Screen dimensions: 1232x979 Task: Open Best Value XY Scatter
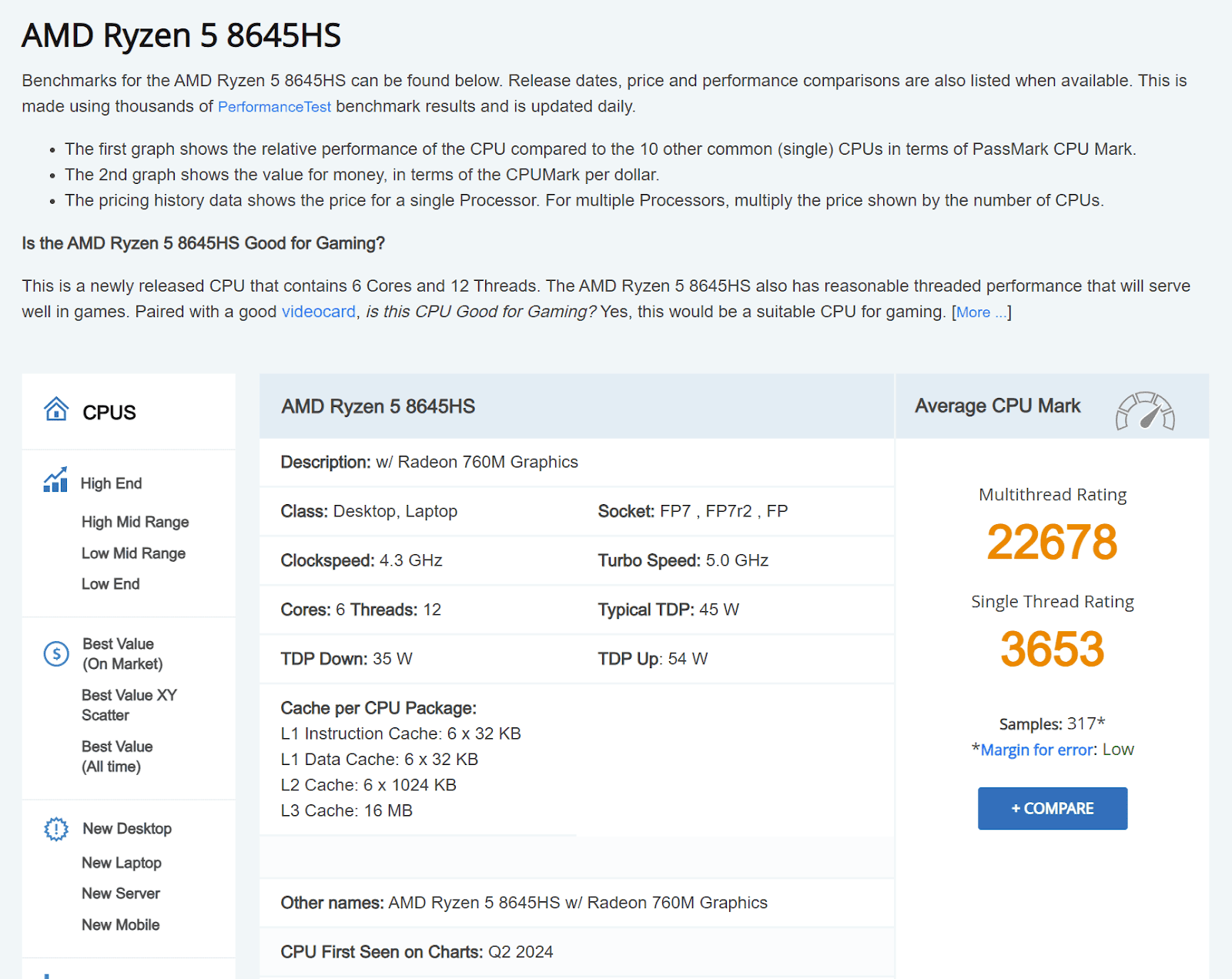[x=129, y=705]
